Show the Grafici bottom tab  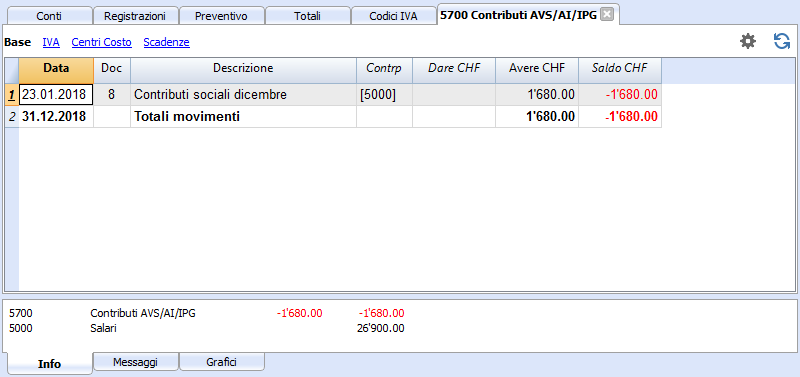point(221,362)
